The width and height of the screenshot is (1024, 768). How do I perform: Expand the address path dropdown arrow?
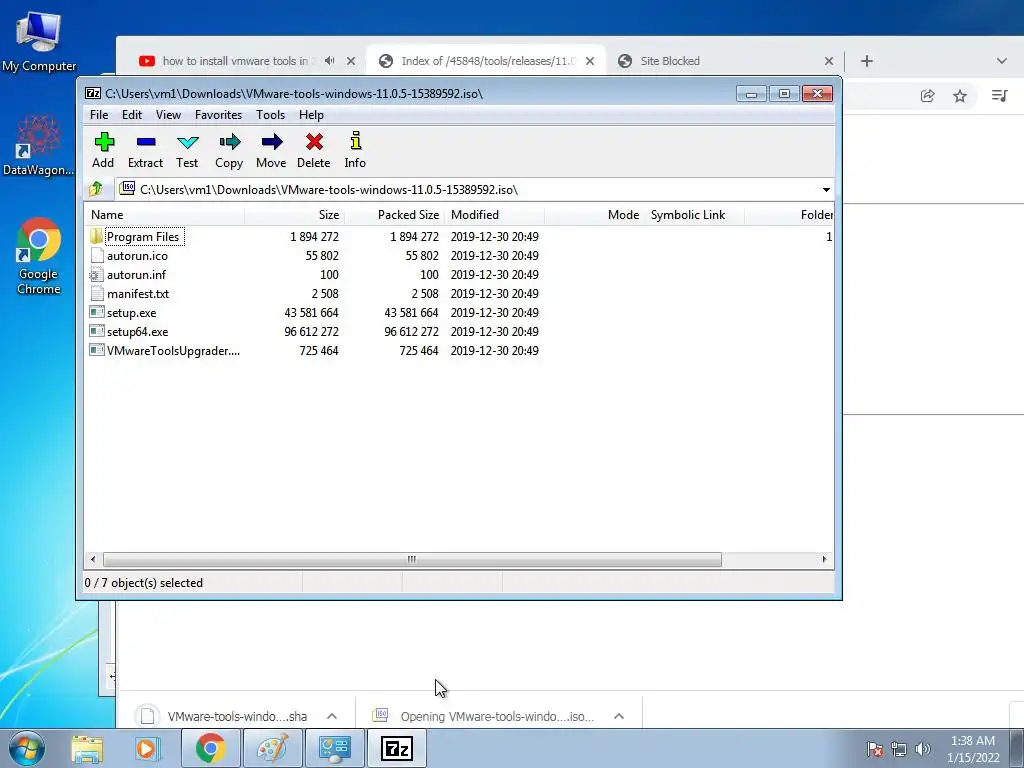click(826, 189)
